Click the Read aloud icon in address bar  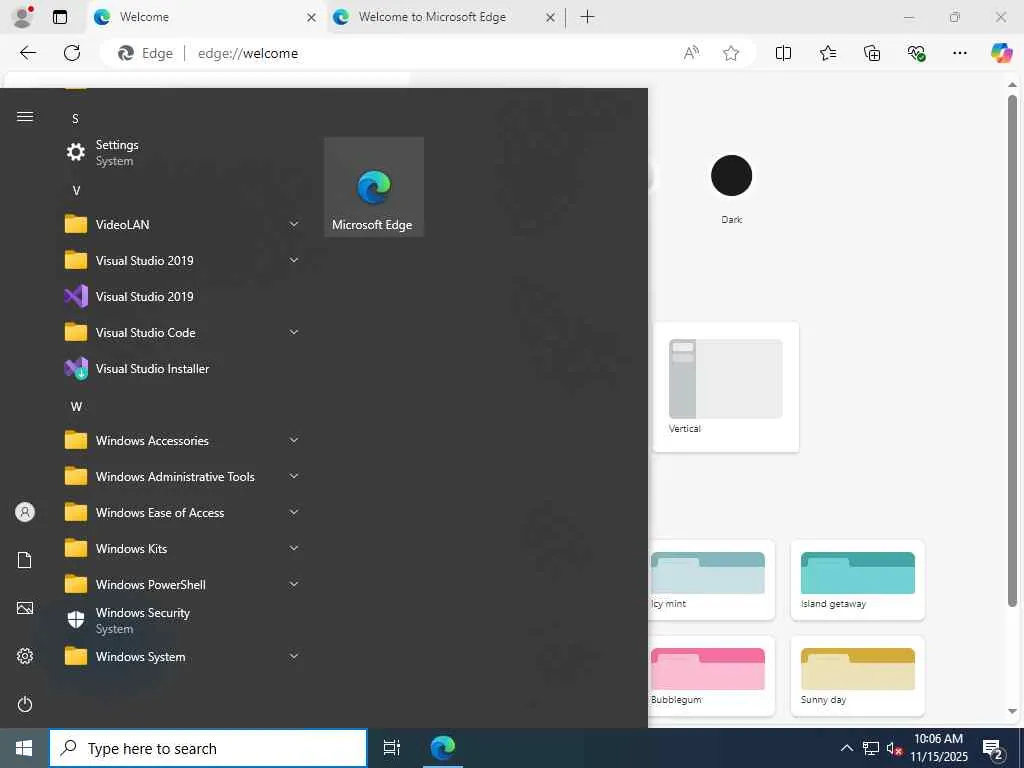click(x=691, y=53)
